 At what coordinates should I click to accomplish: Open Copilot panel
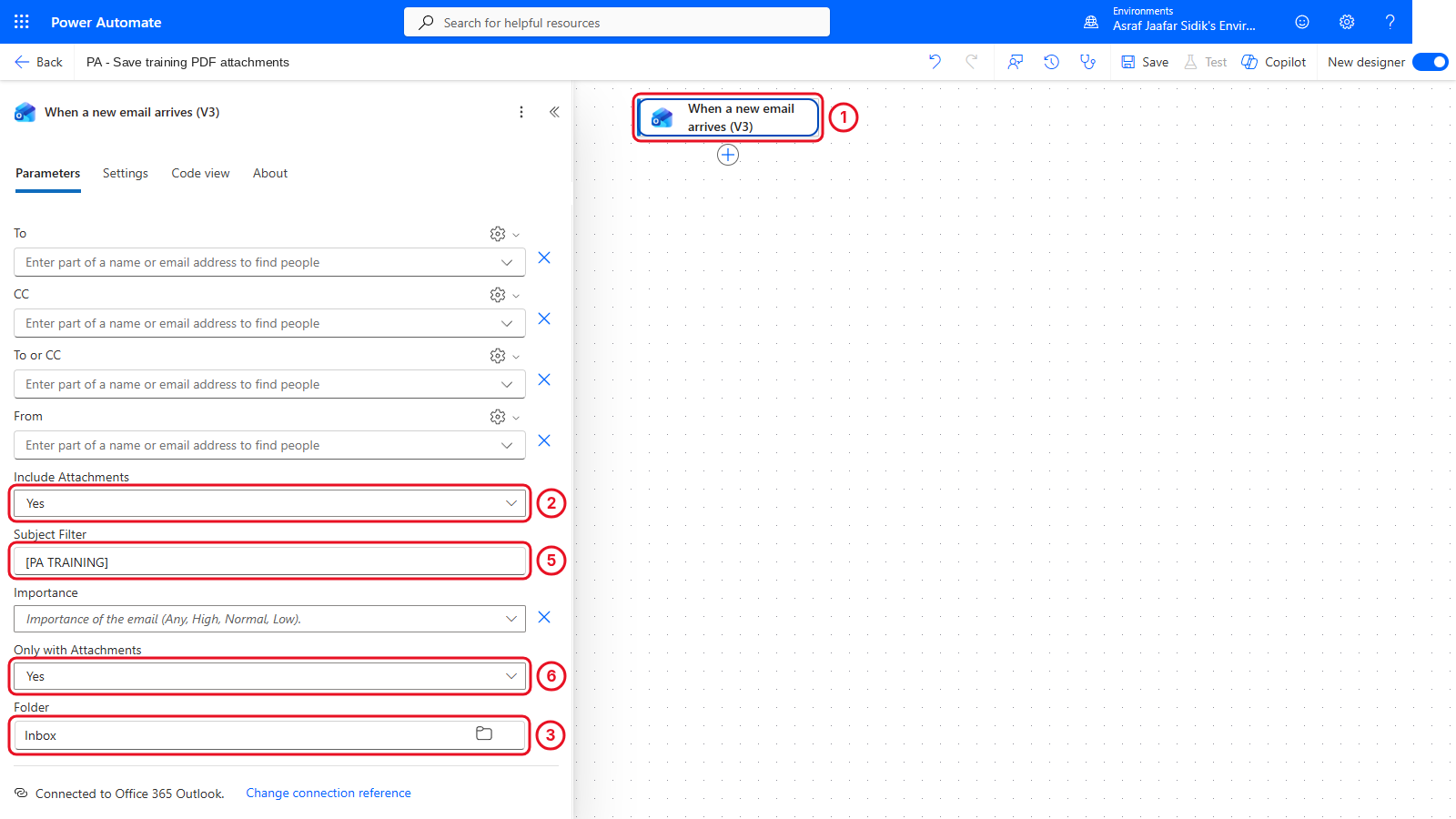1274,62
